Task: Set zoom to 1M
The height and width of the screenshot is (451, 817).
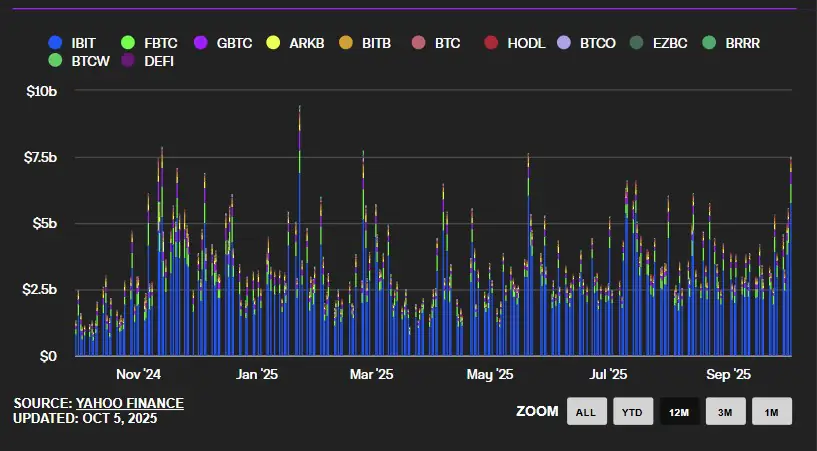Action: coord(771,411)
